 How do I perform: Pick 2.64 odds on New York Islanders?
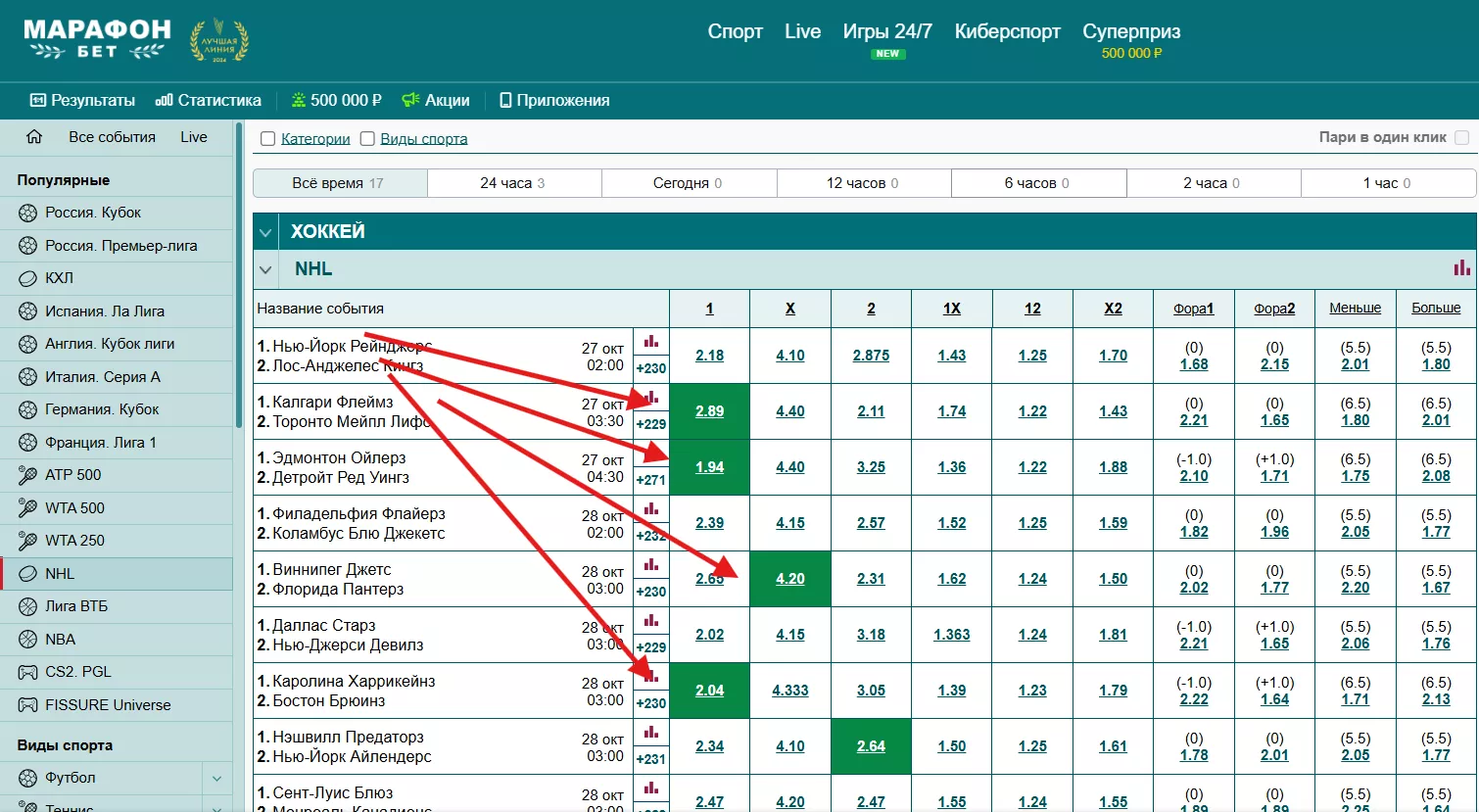coord(871,746)
